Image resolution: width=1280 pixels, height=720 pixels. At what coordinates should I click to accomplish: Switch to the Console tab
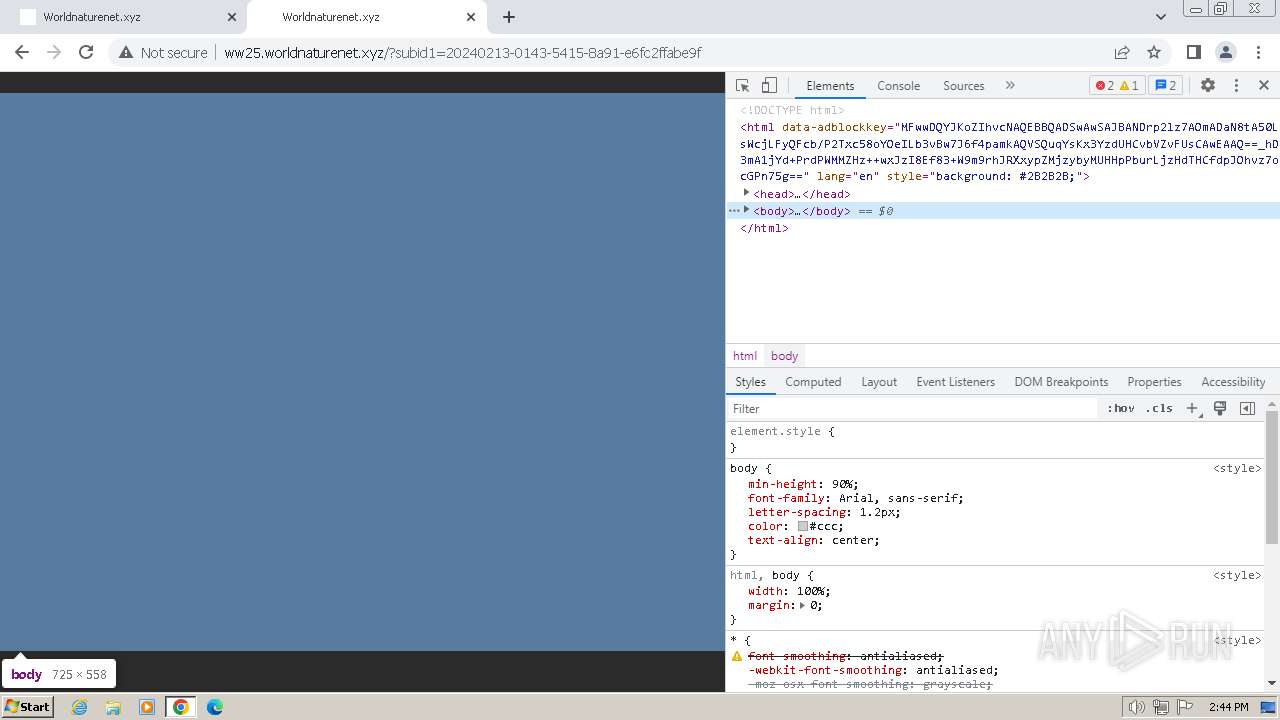898,85
